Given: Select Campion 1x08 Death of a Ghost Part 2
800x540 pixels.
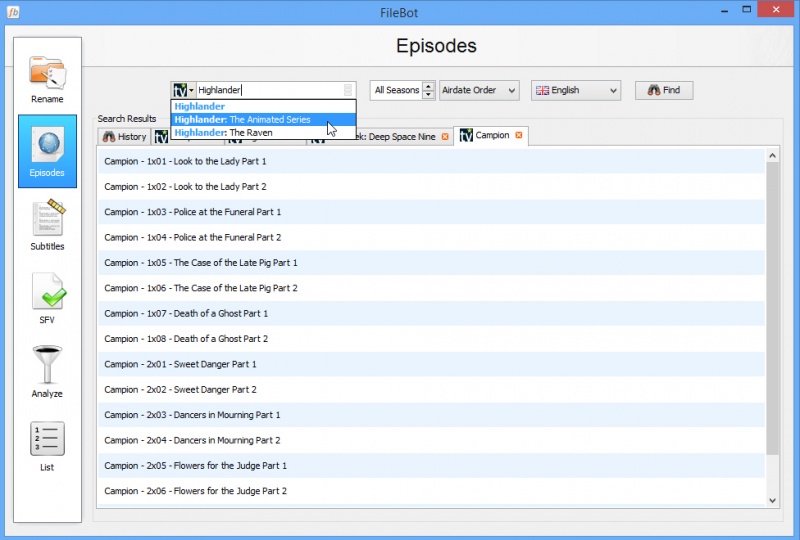Looking at the screenshot, I should pyautogui.click(x=431, y=339).
